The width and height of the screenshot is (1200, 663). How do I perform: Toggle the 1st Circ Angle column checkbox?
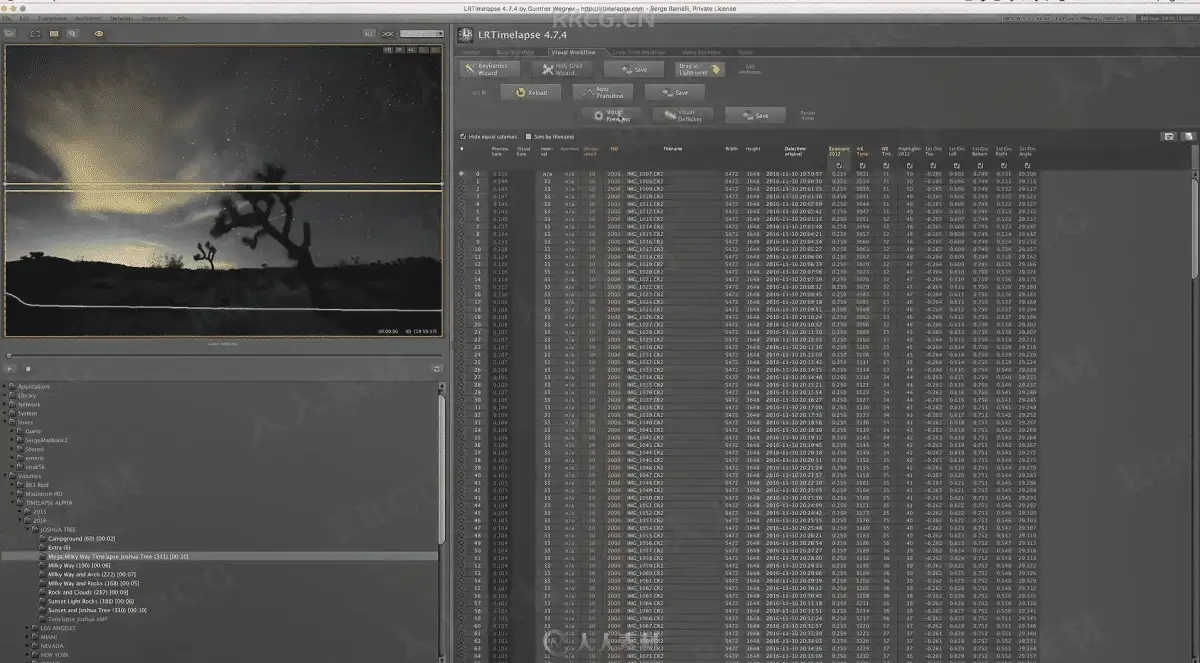(x=1027, y=165)
